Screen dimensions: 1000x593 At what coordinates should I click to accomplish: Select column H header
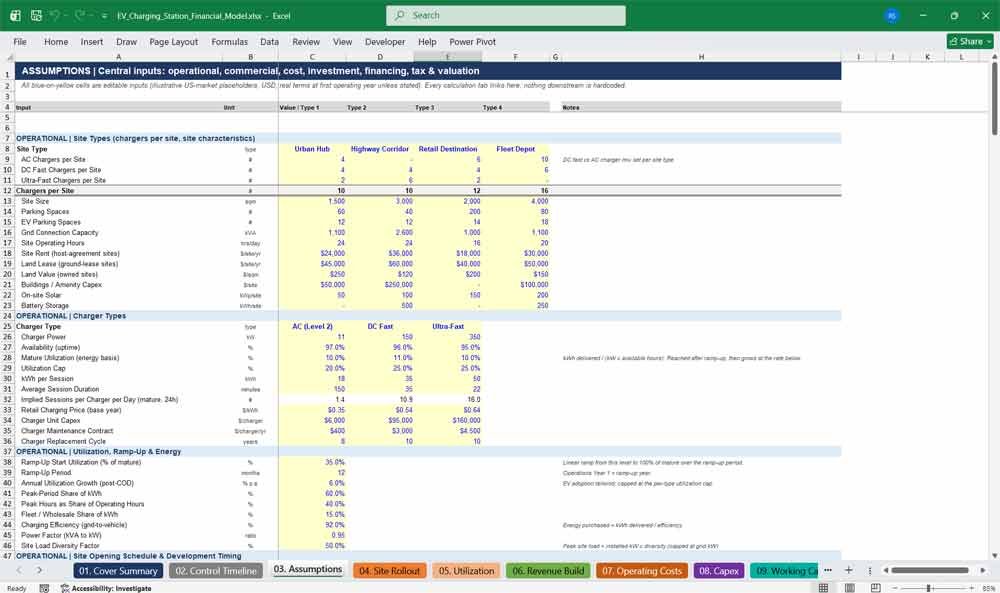pos(701,57)
